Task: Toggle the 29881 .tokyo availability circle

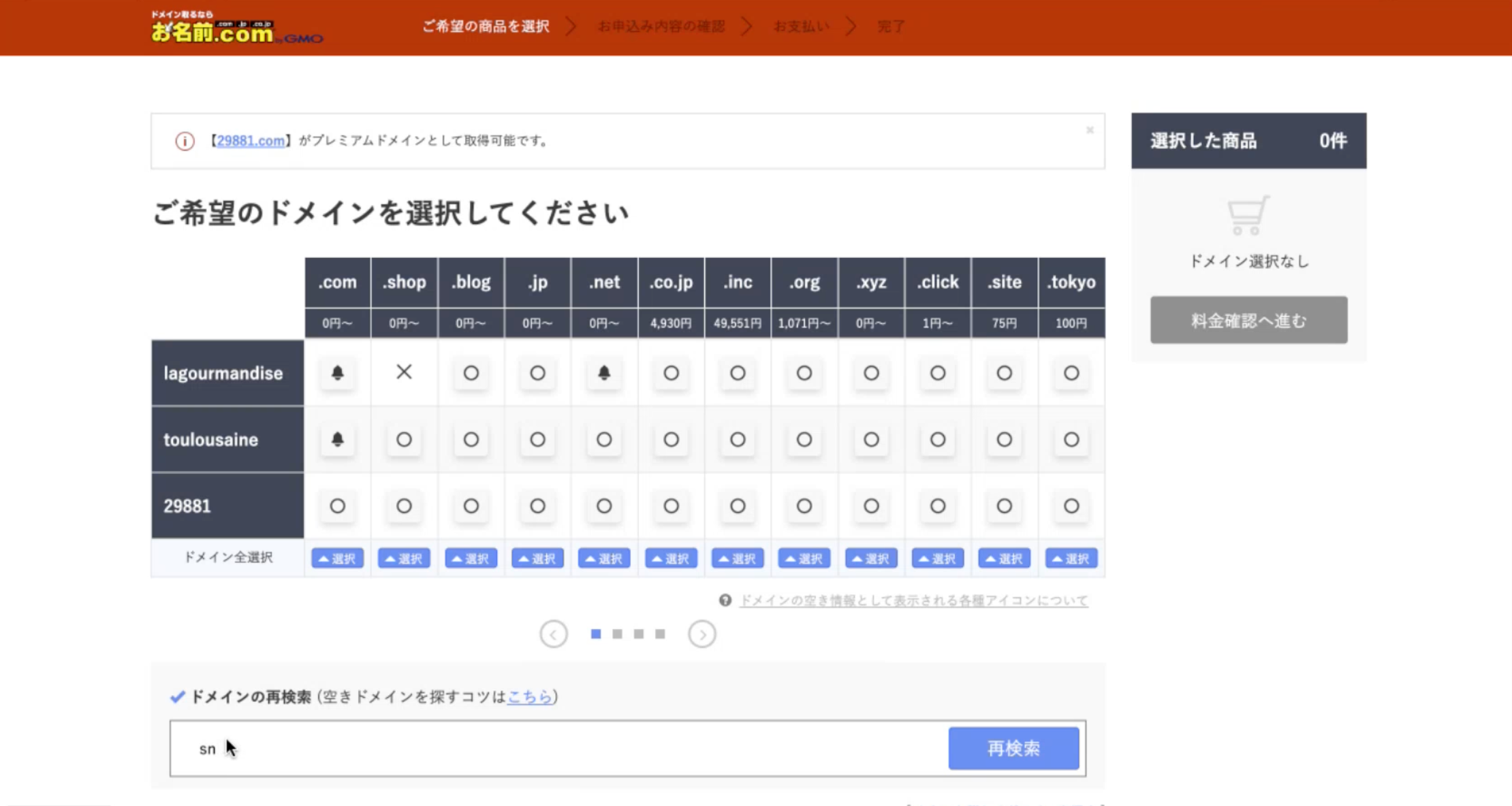Action: 1071,506
